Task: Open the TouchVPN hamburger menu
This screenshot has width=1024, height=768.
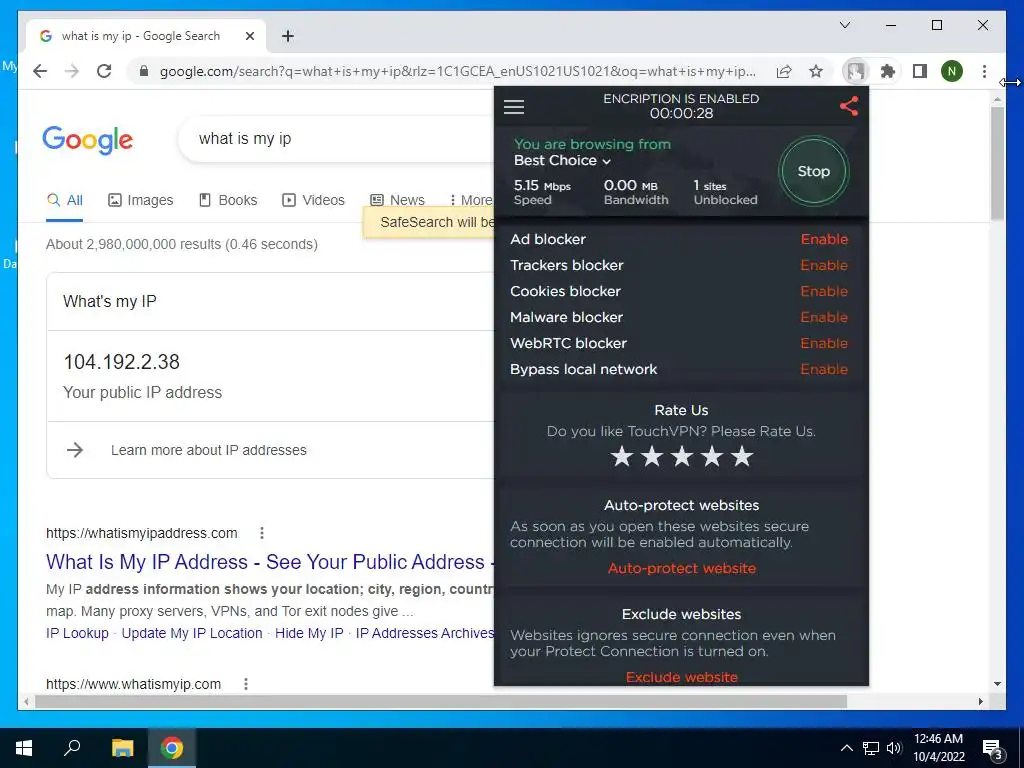Action: (514, 106)
